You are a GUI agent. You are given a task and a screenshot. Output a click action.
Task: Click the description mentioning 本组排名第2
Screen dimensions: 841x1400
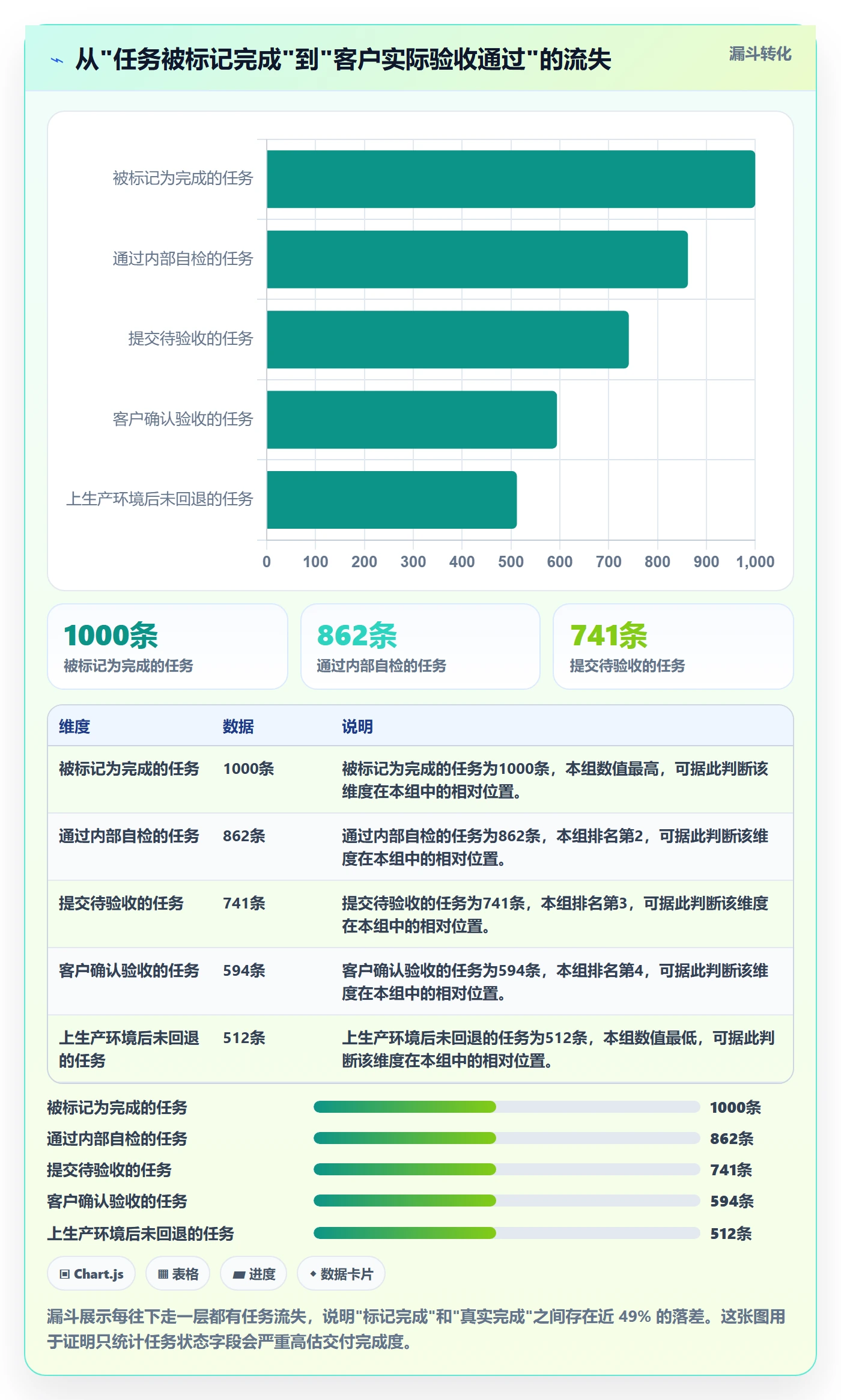click(555, 847)
